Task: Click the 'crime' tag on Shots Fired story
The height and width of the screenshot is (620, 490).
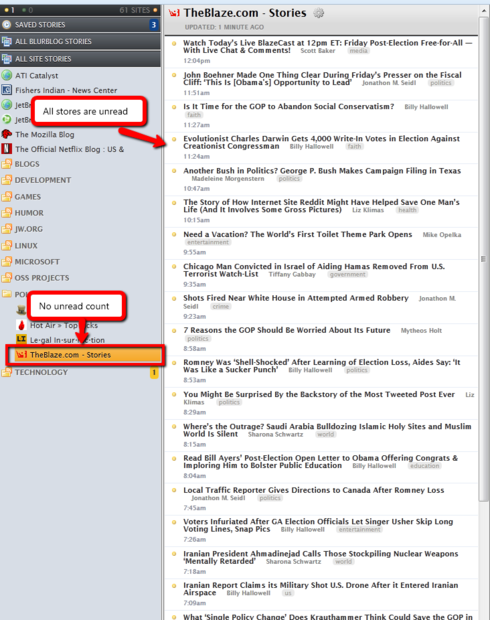Action: 220,306
